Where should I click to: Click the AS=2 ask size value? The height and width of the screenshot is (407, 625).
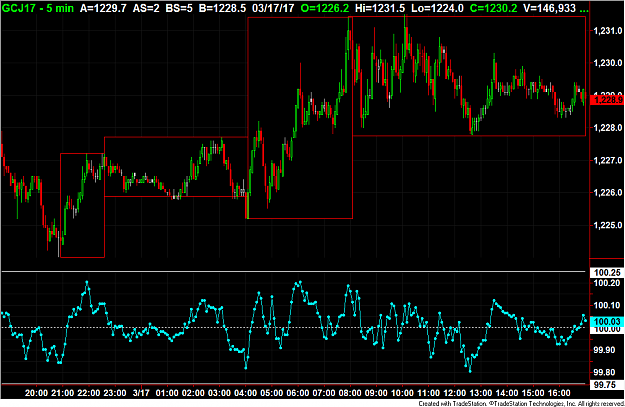point(145,8)
